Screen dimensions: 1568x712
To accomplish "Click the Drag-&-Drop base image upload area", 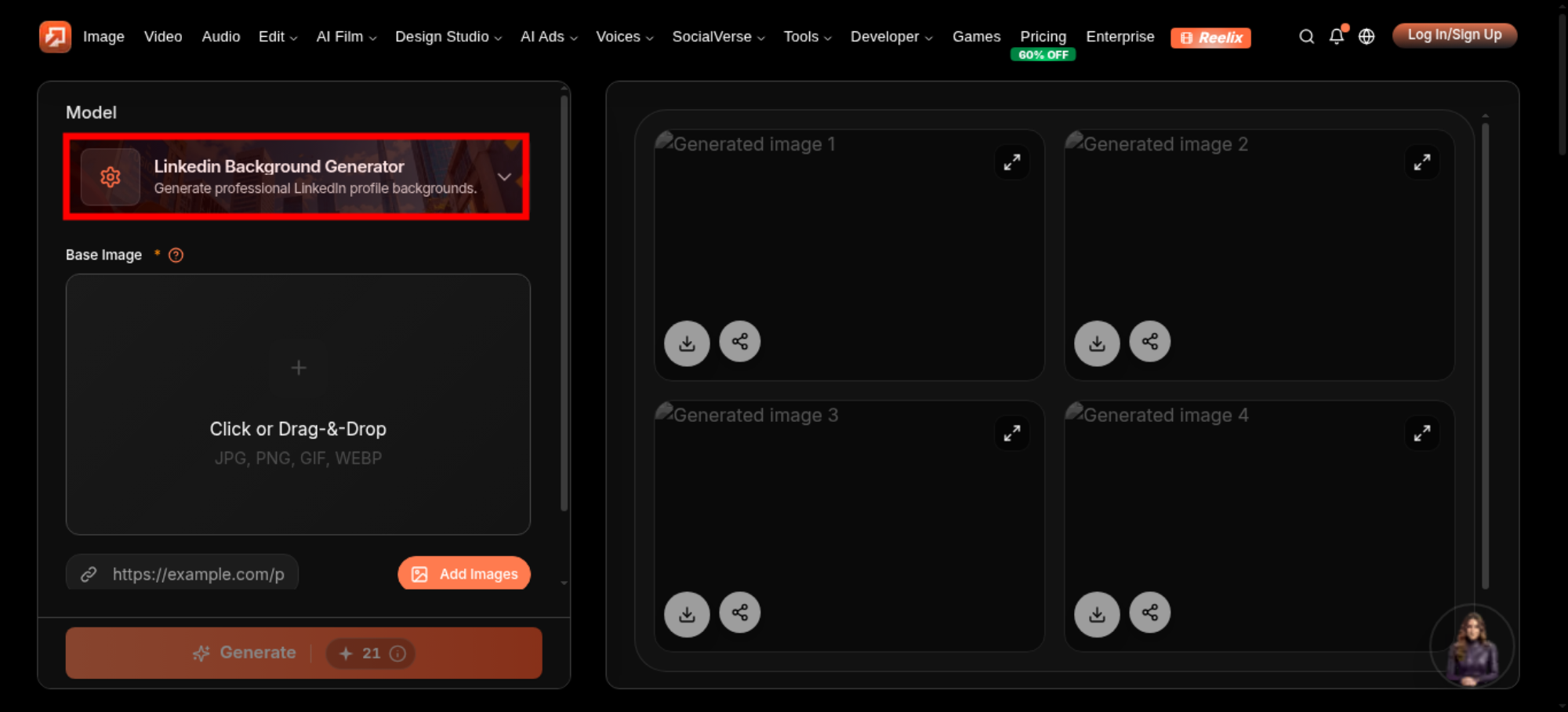I will pos(298,405).
